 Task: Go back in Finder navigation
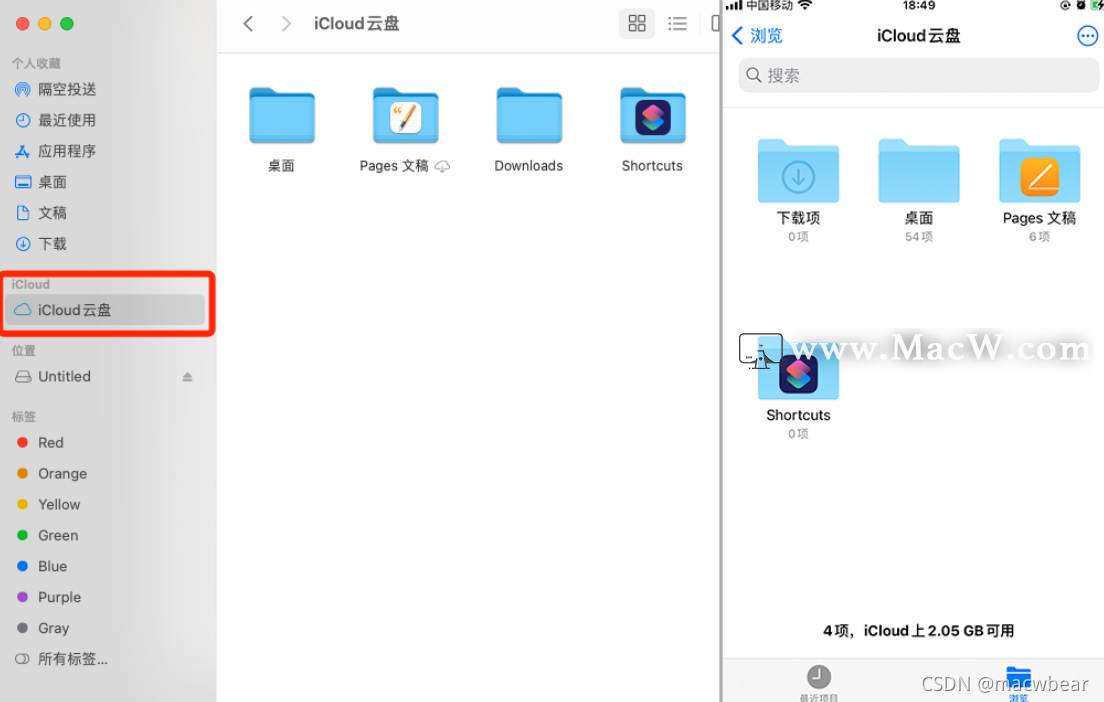pos(248,24)
